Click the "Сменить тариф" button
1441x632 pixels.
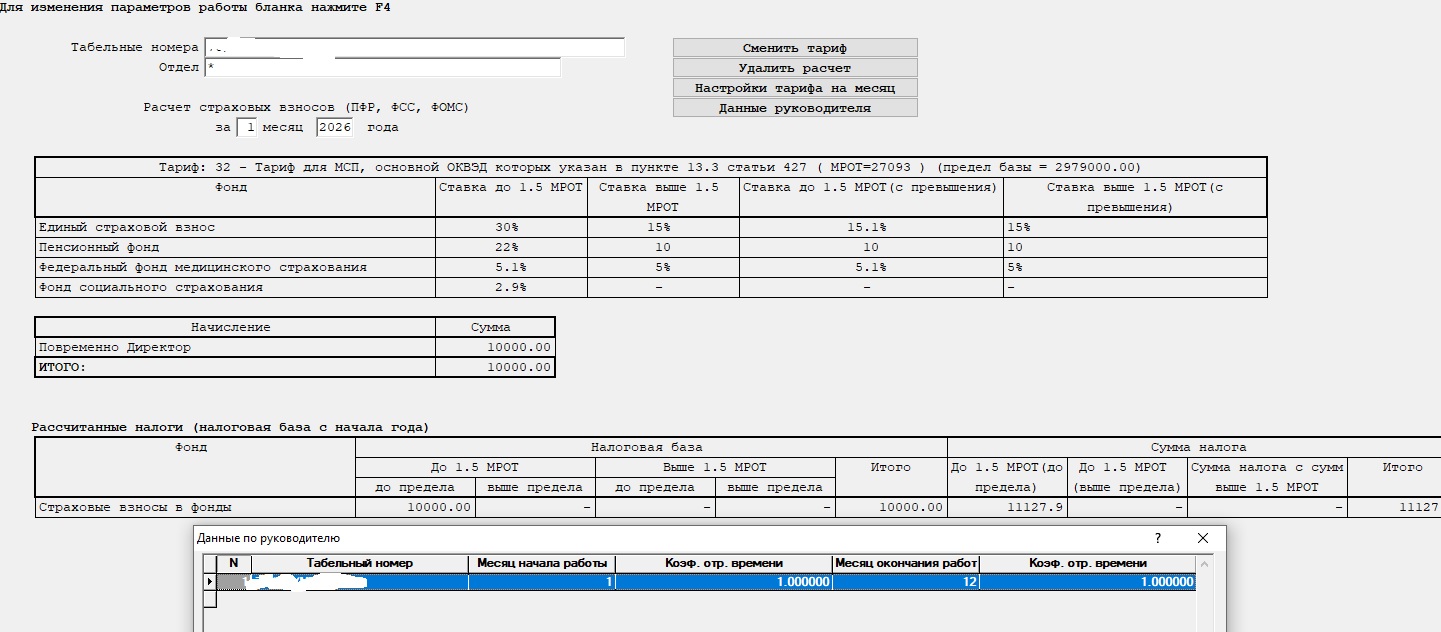click(x=795, y=48)
